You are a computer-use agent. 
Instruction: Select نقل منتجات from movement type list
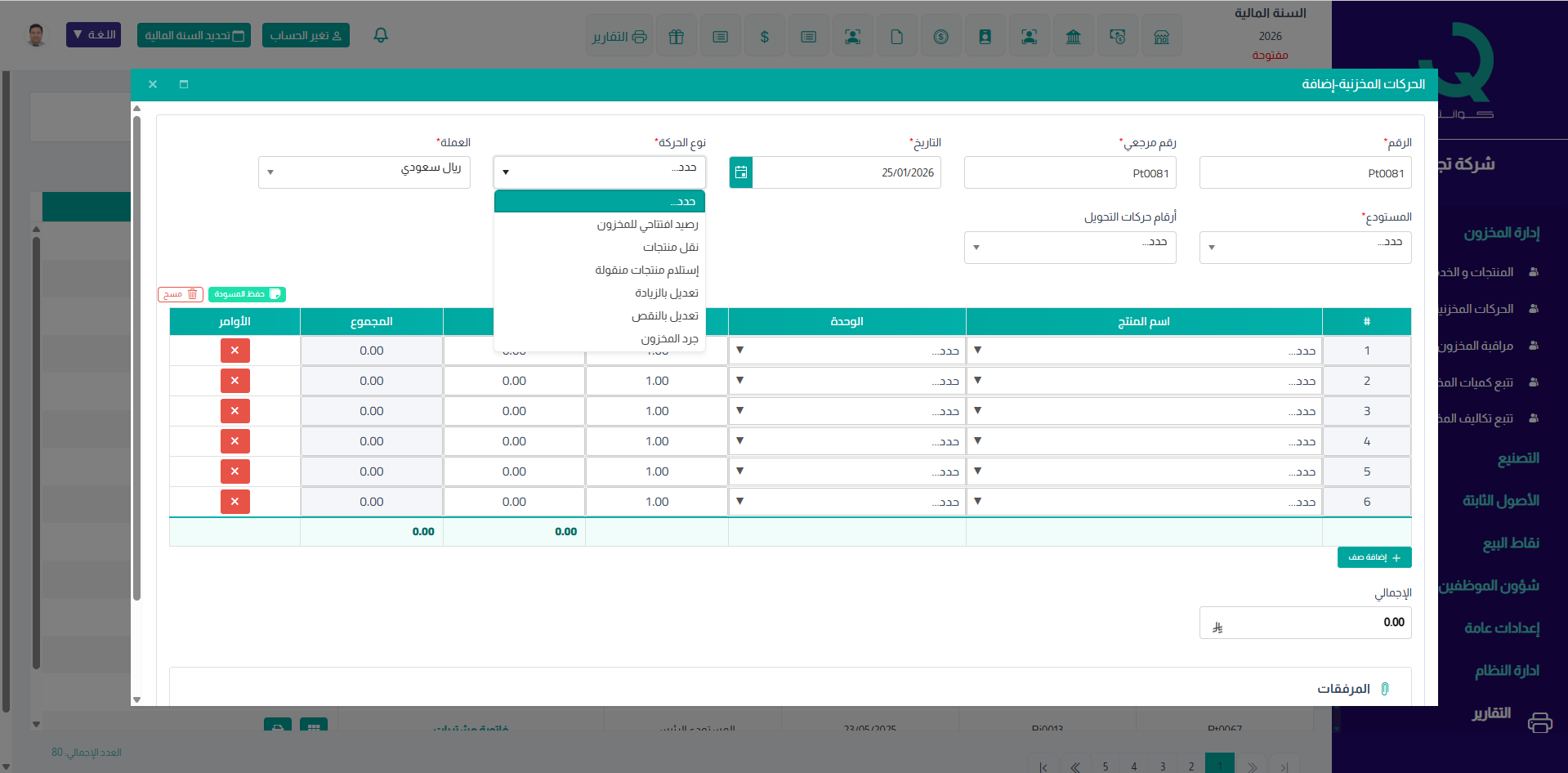tap(670, 247)
